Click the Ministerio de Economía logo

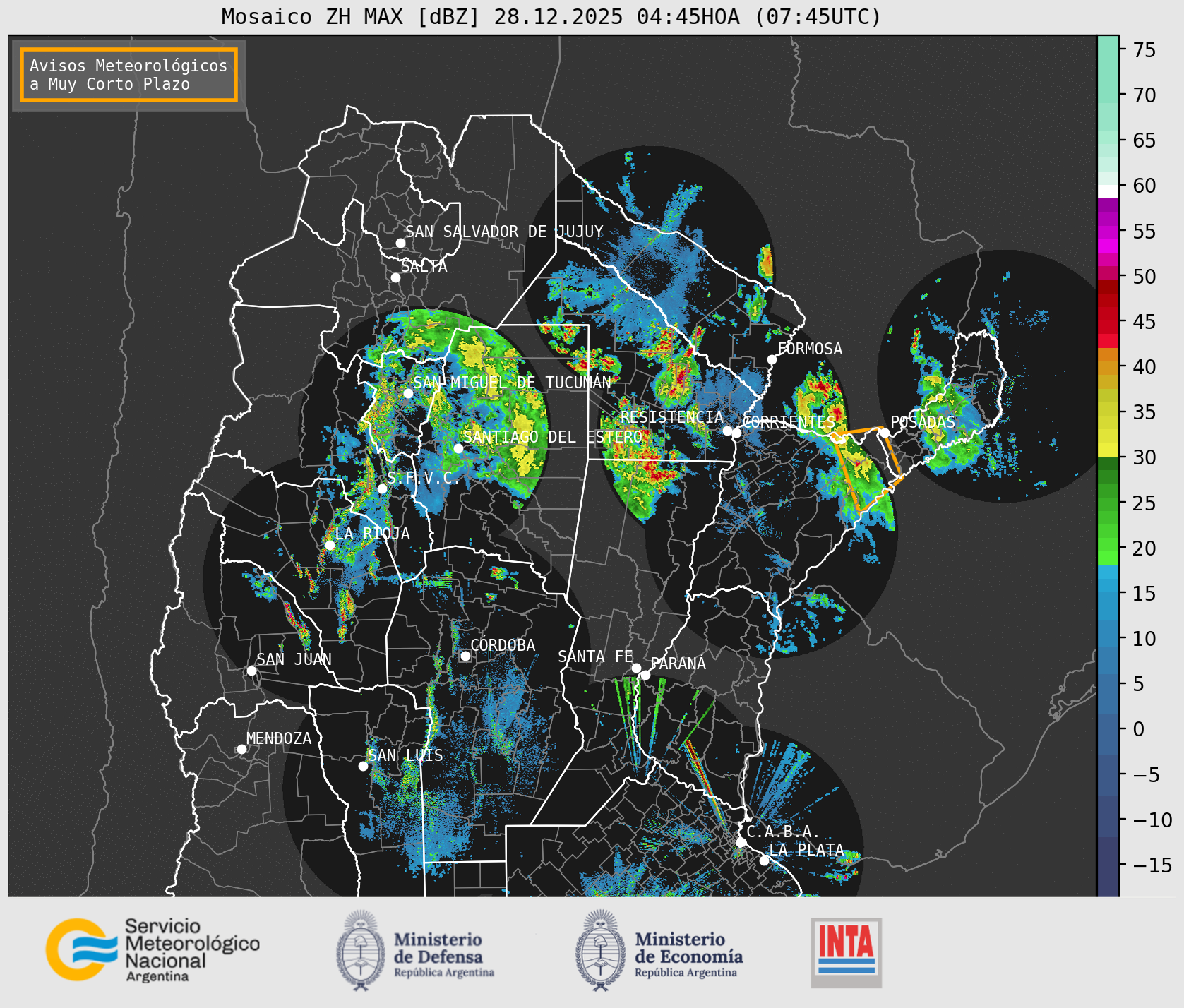(659, 950)
